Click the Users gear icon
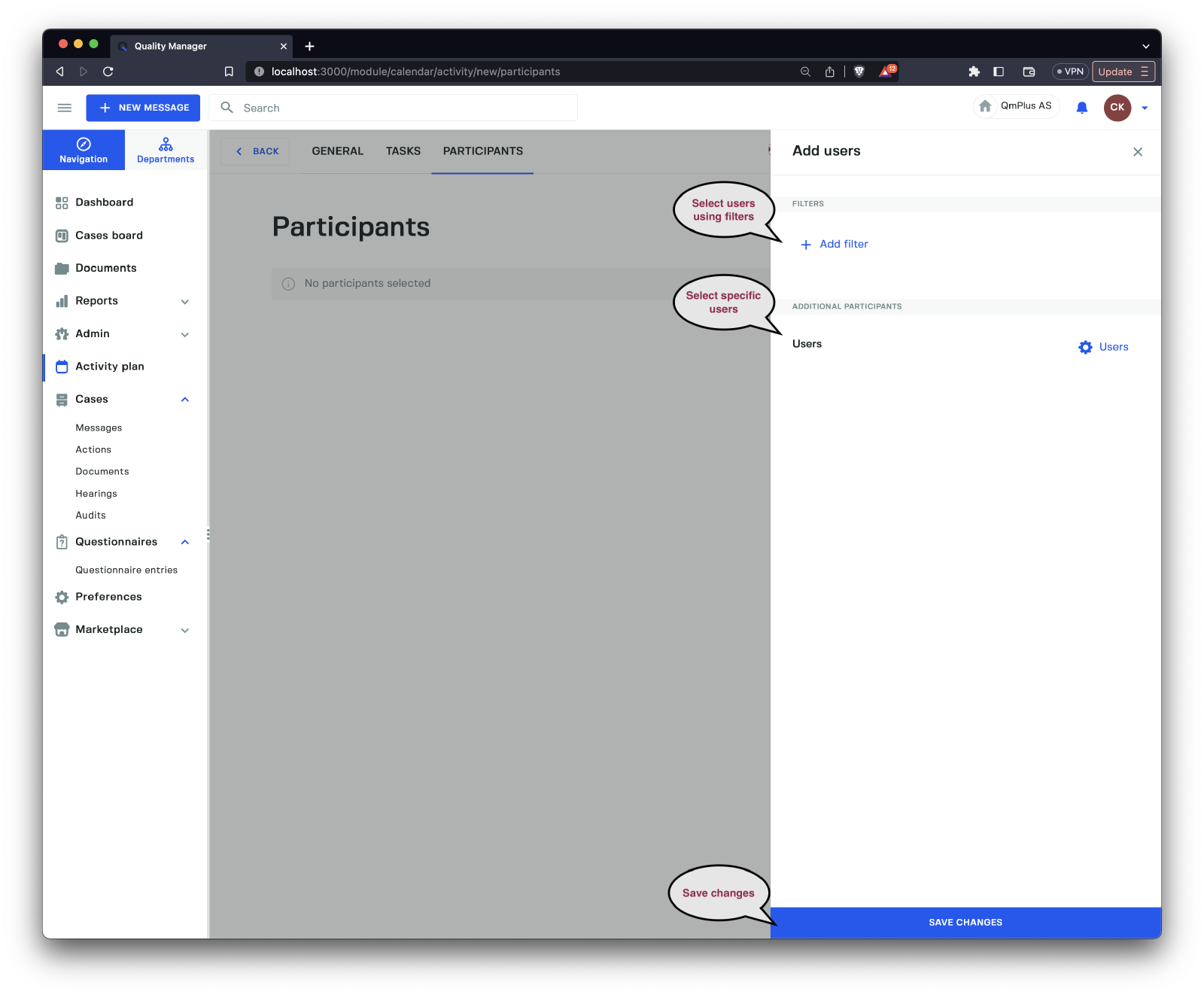1204x995 pixels. click(1085, 347)
